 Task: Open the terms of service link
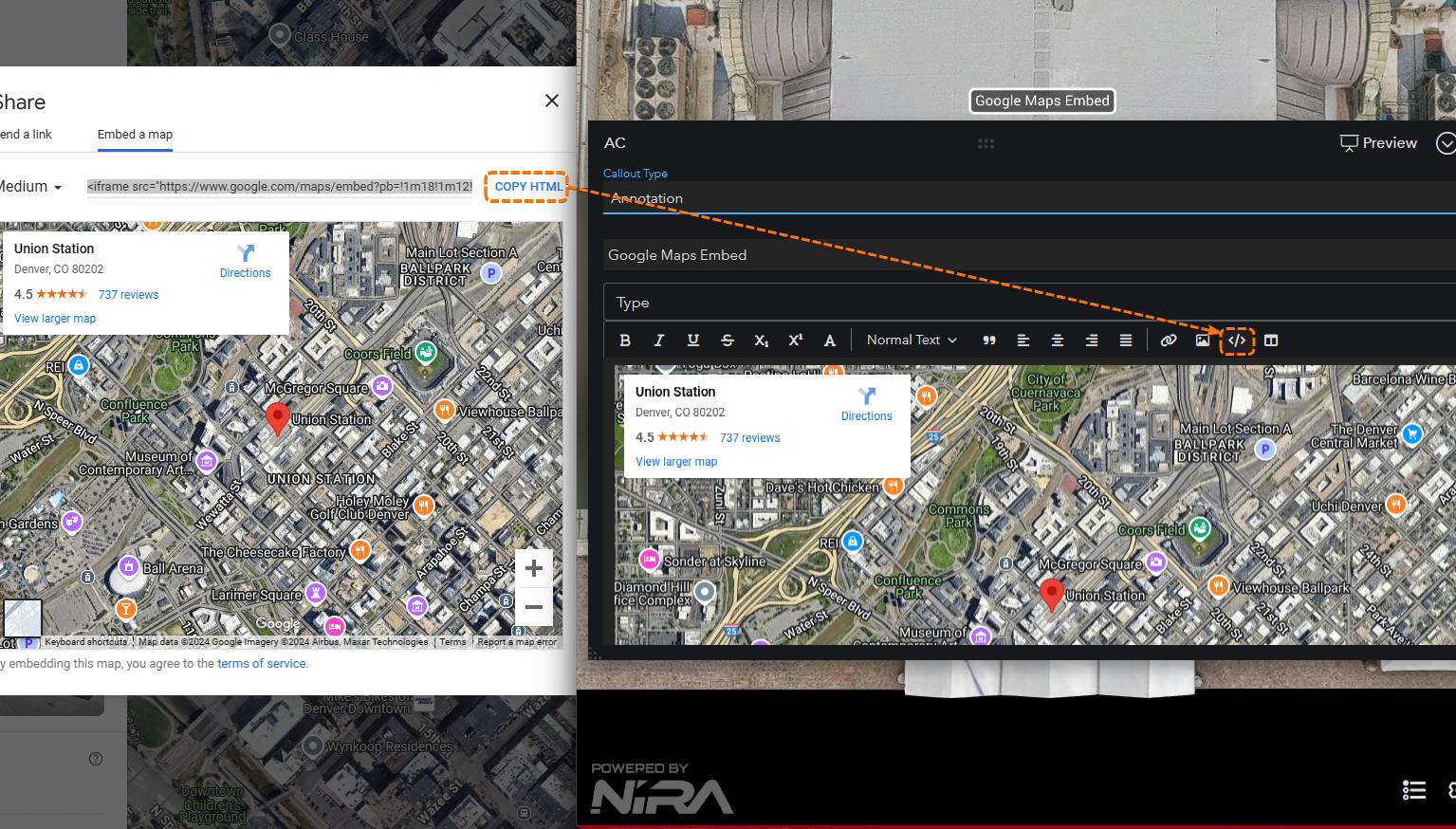(x=262, y=664)
